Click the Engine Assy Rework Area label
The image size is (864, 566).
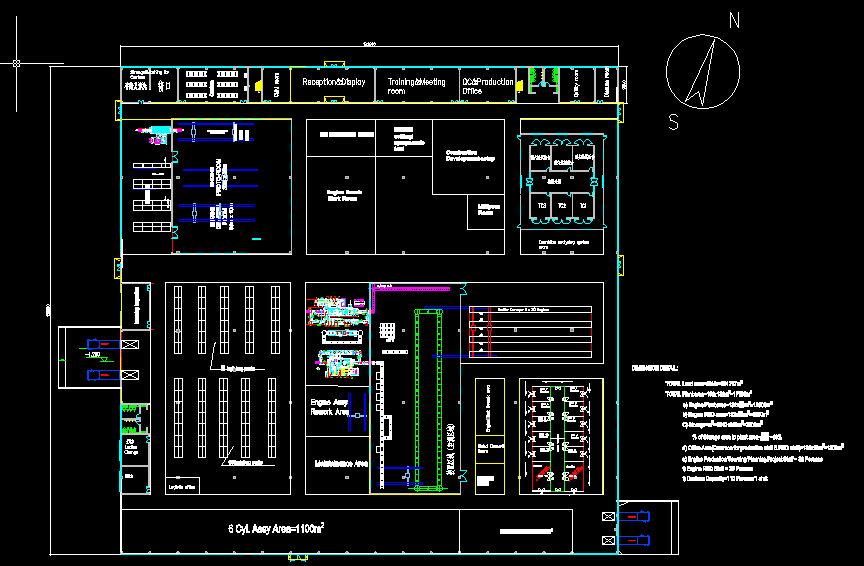[330, 407]
